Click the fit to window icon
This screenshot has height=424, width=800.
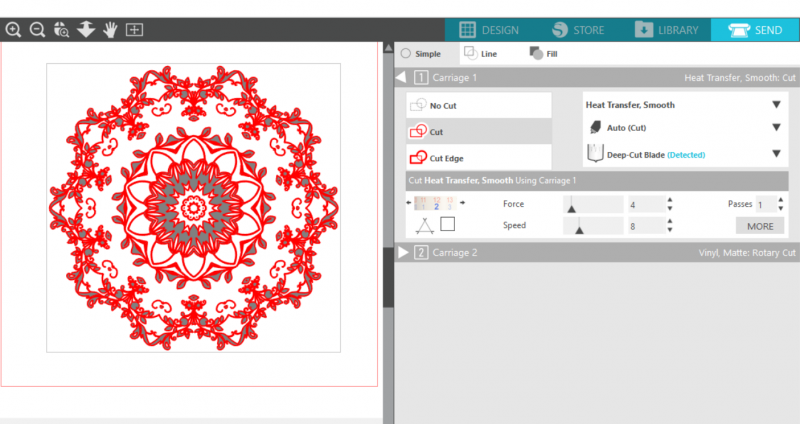pos(135,29)
